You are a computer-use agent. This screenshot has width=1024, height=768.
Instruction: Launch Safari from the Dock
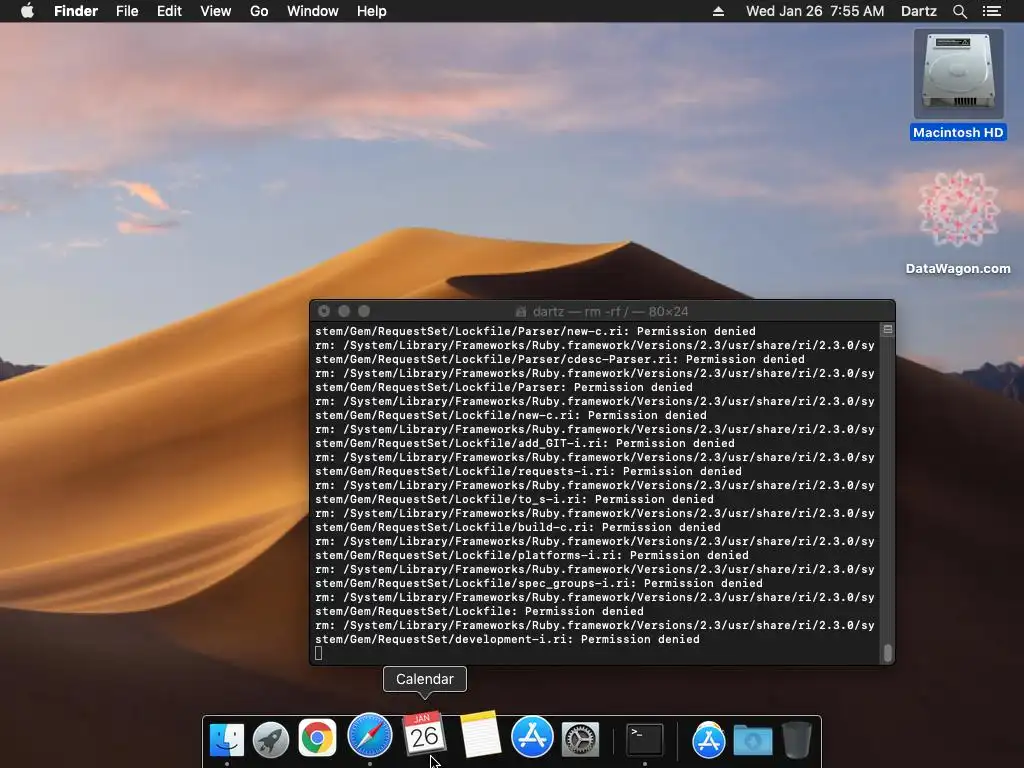pos(370,736)
